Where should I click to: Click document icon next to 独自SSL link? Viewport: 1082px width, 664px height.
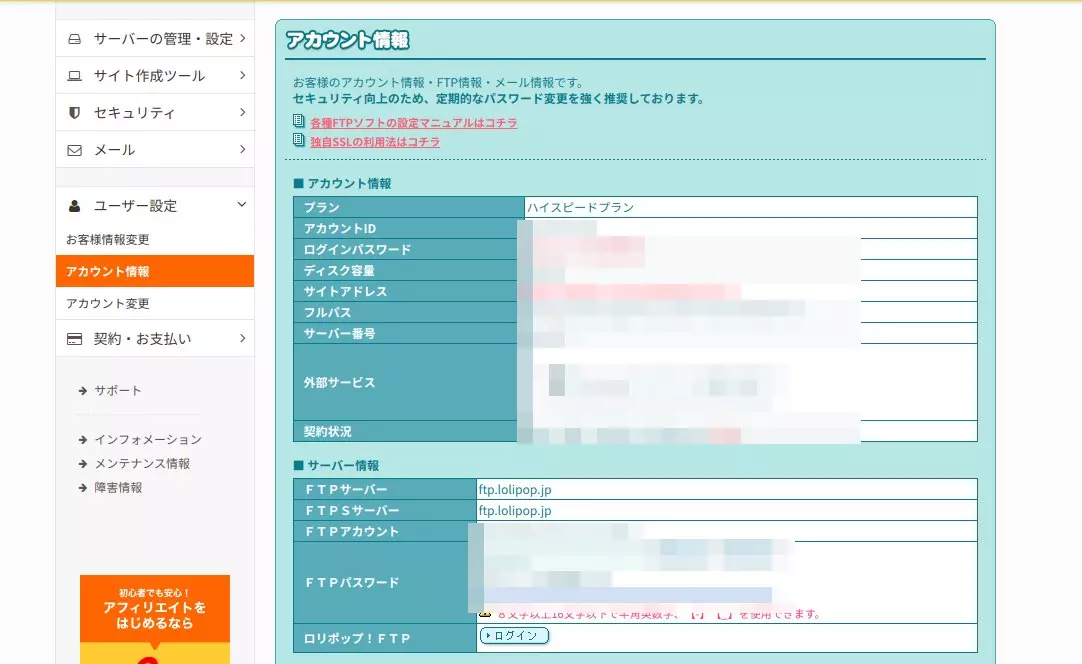point(298,141)
